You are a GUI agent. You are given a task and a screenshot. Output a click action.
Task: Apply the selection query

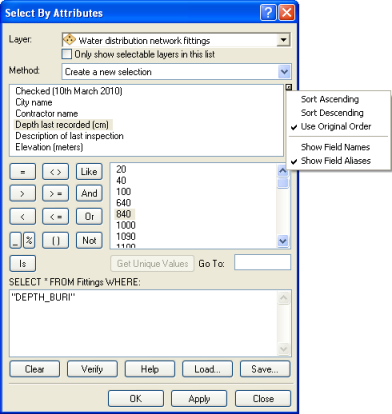(x=199, y=399)
